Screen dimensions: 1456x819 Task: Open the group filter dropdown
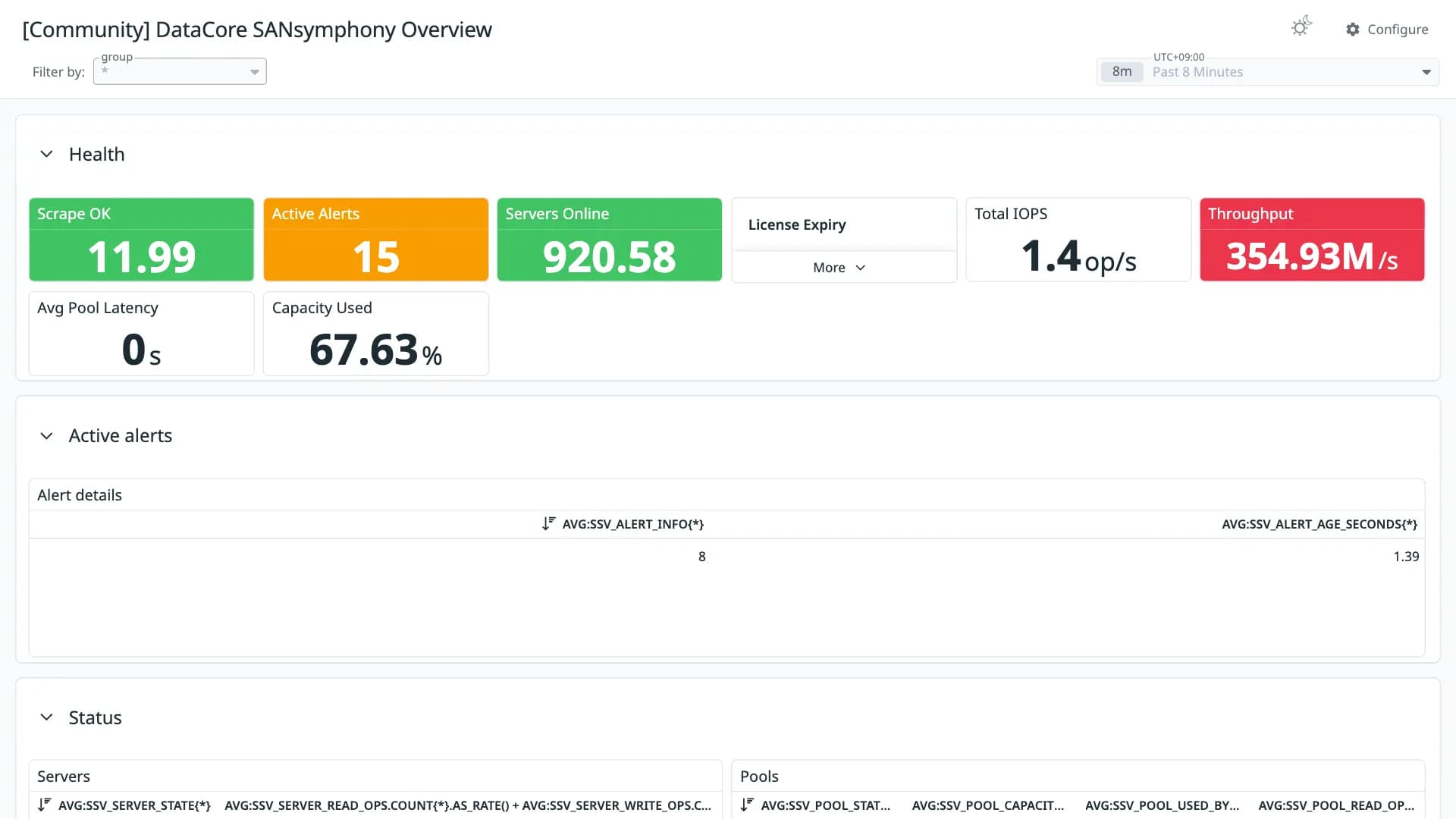point(180,71)
